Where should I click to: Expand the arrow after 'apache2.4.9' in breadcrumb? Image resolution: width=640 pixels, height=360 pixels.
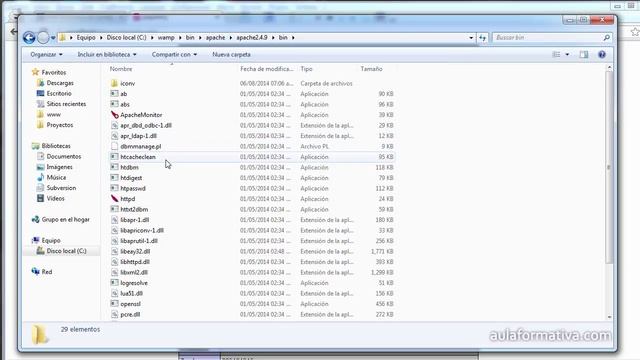tap(273, 38)
